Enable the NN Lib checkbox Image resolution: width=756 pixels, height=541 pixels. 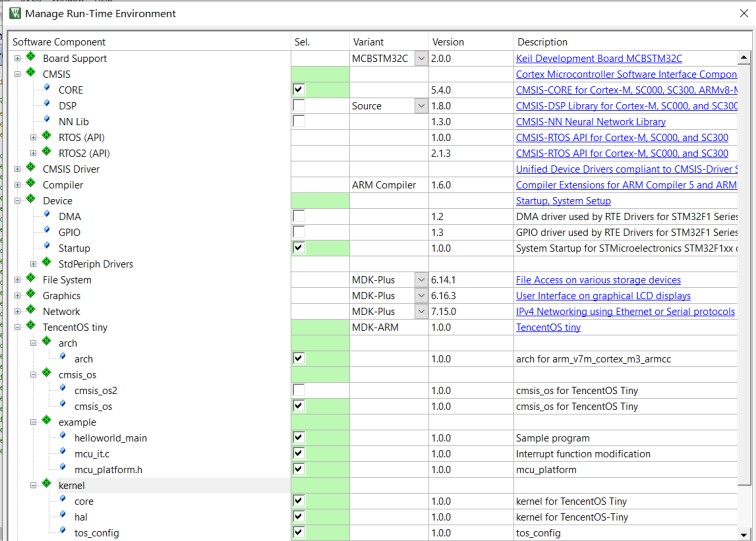click(x=298, y=122)
